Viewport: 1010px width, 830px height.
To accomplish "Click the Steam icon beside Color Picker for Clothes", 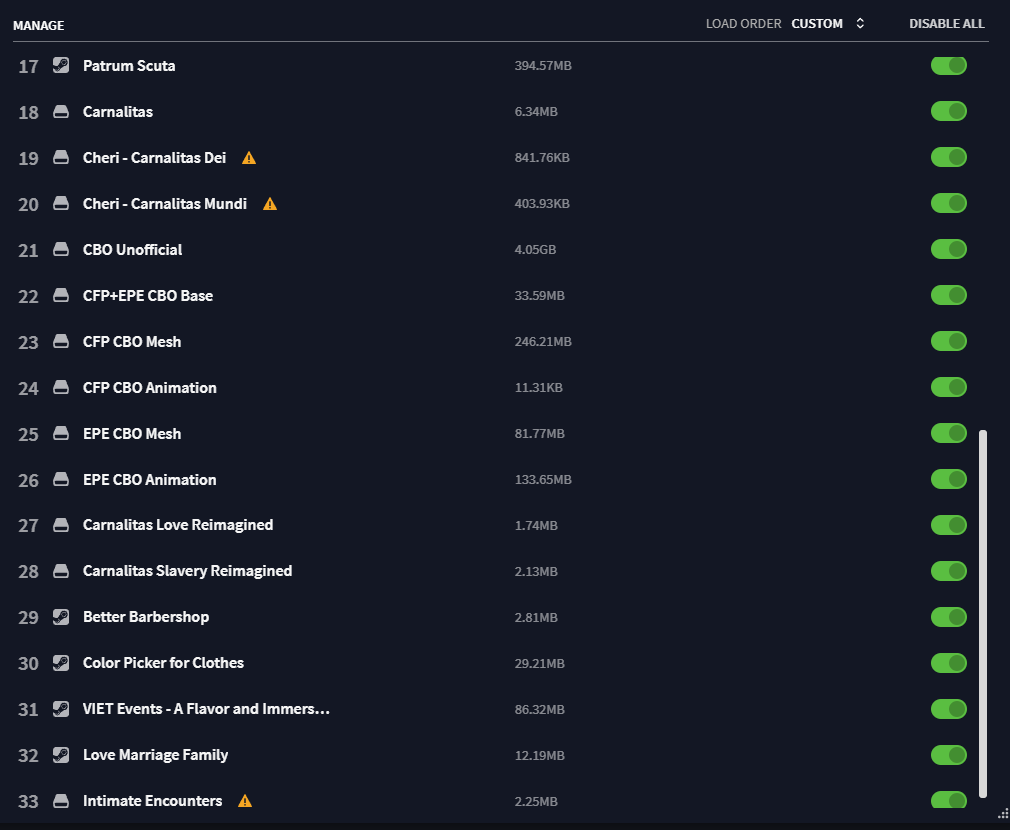I will 61,663.
